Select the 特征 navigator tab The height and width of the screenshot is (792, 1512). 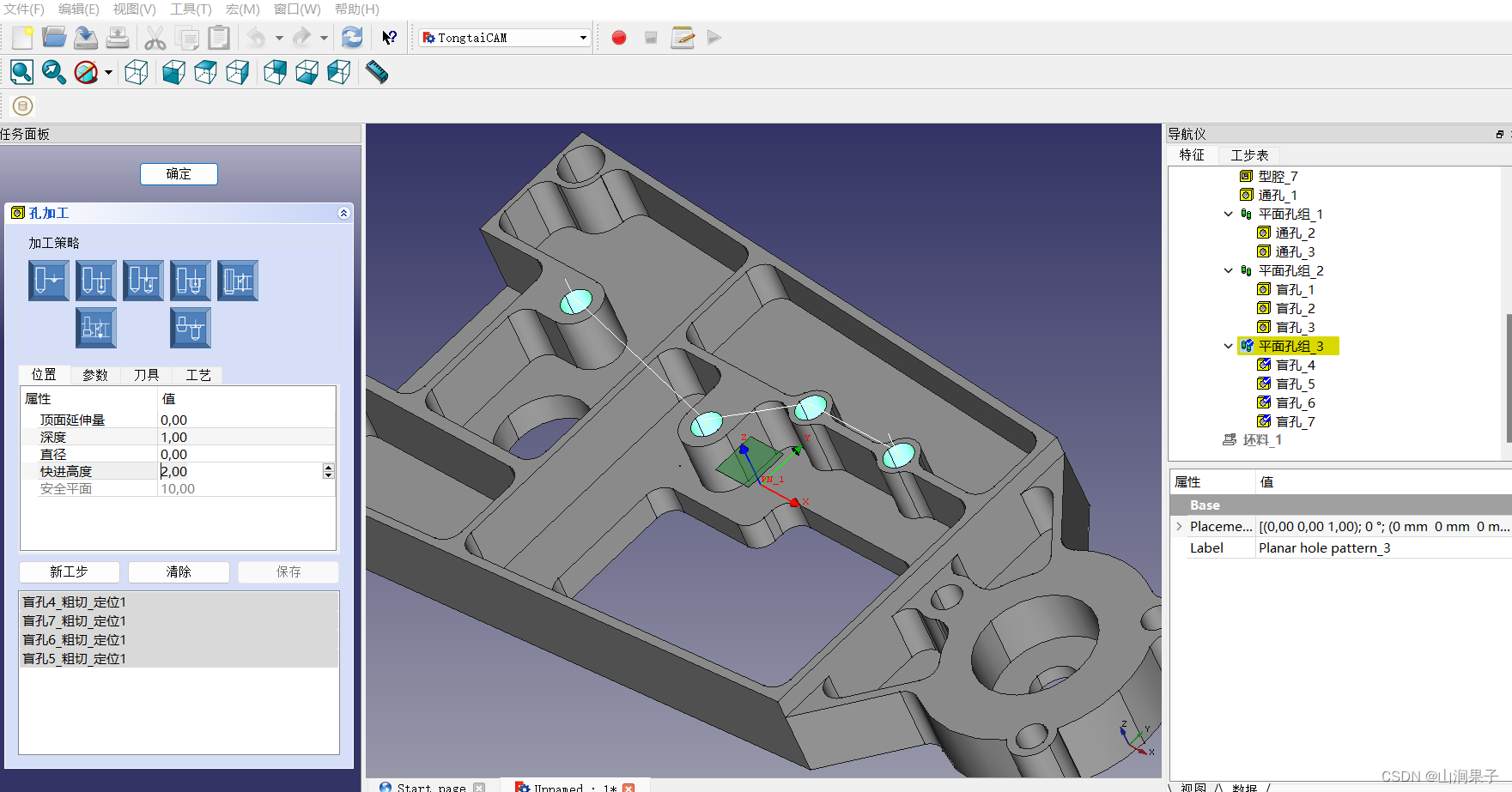pyautogui.click(x=1192, y=155)
